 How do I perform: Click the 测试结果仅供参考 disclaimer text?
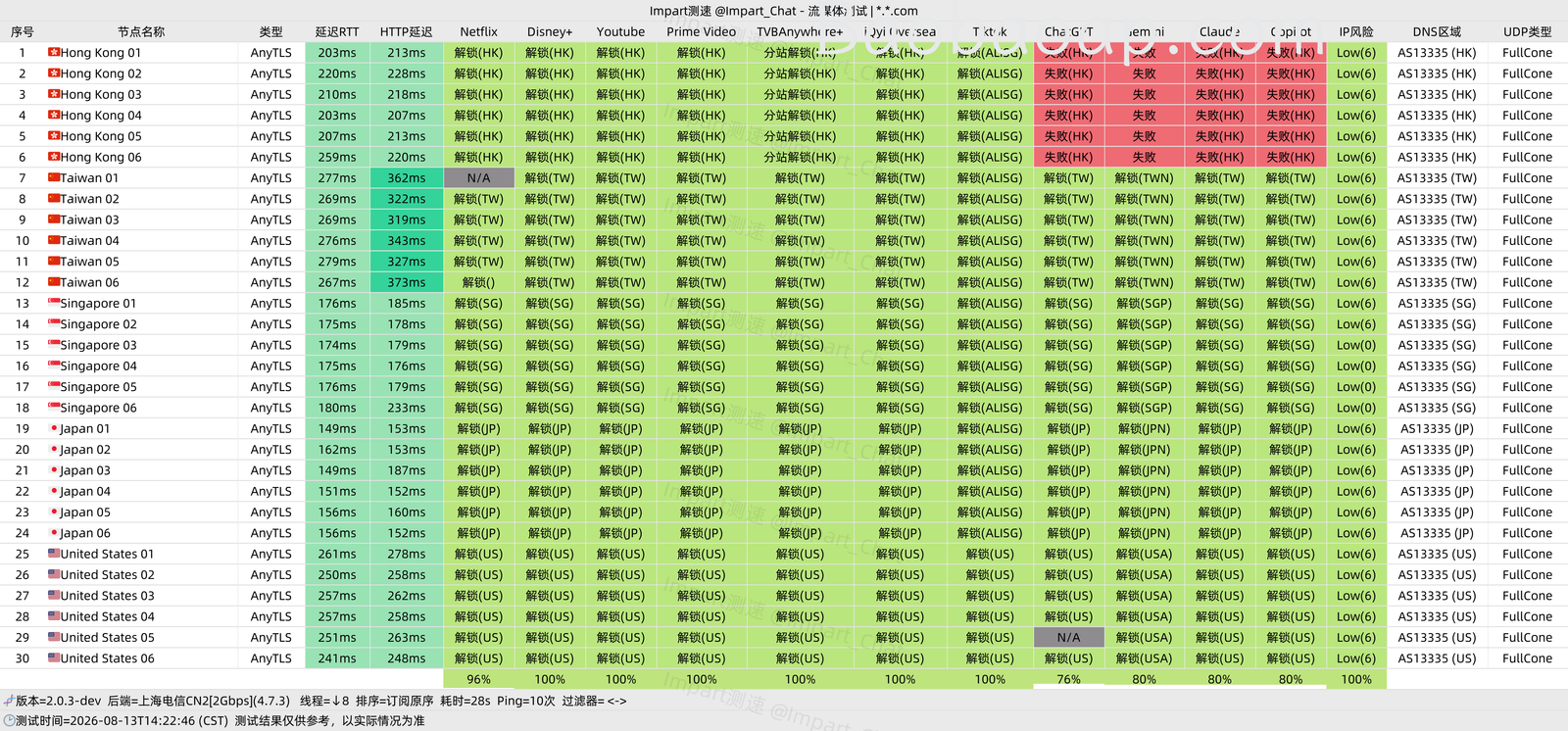[x=329, y=721]
